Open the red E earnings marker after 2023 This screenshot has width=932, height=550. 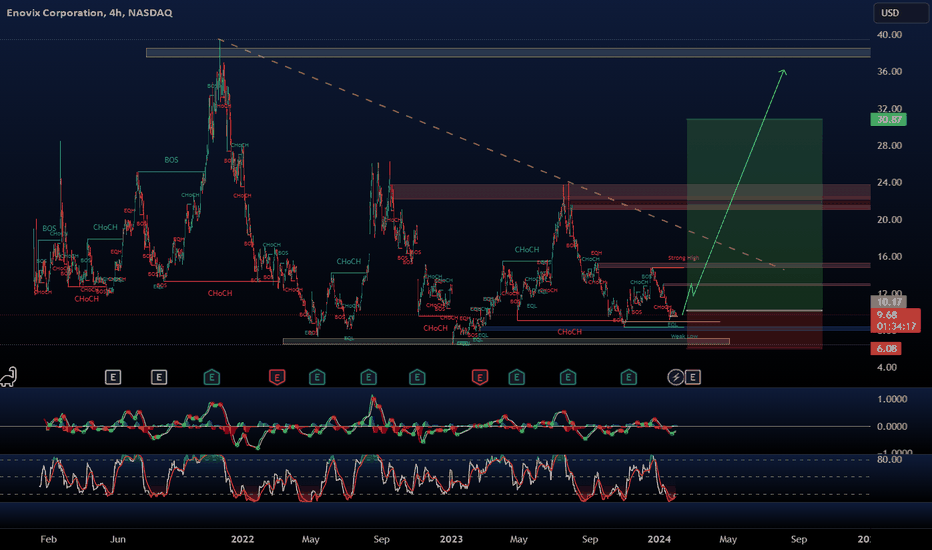tap(480, 377)
